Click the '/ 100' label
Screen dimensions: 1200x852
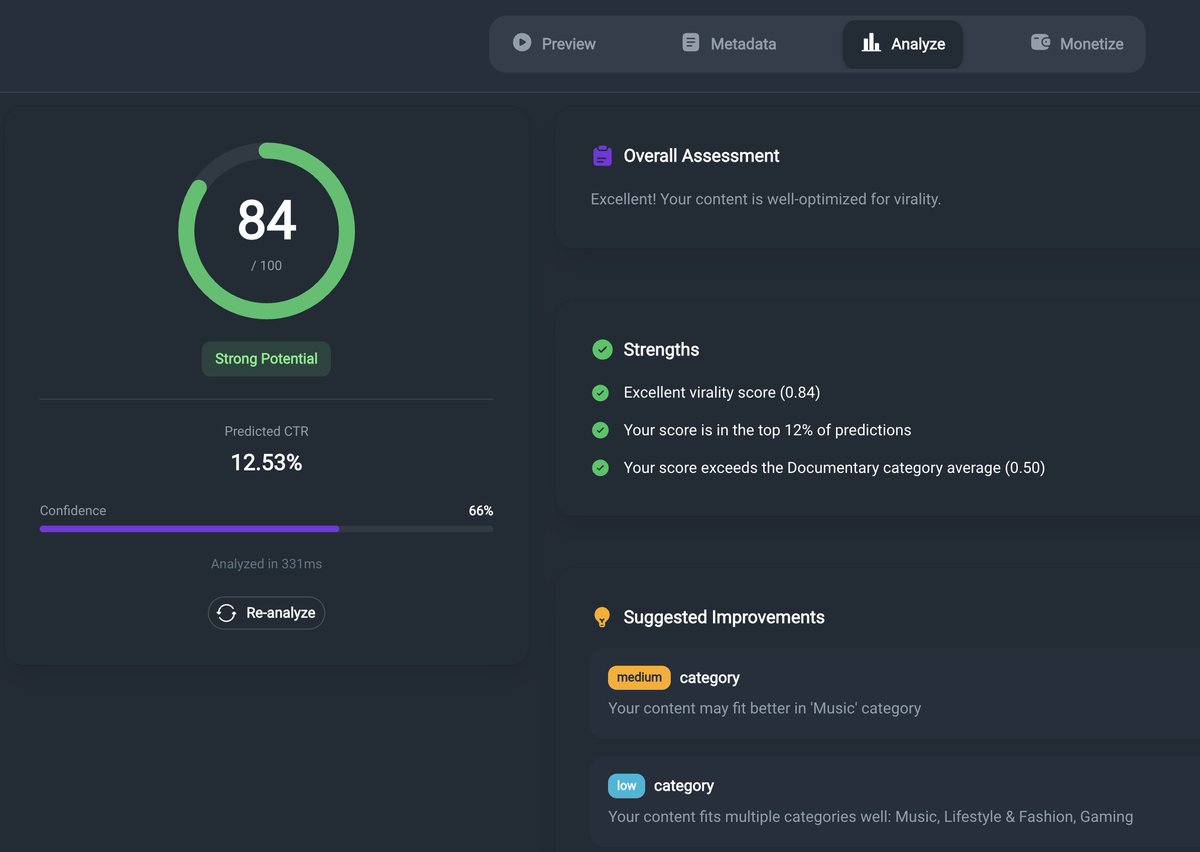point(266,266)
